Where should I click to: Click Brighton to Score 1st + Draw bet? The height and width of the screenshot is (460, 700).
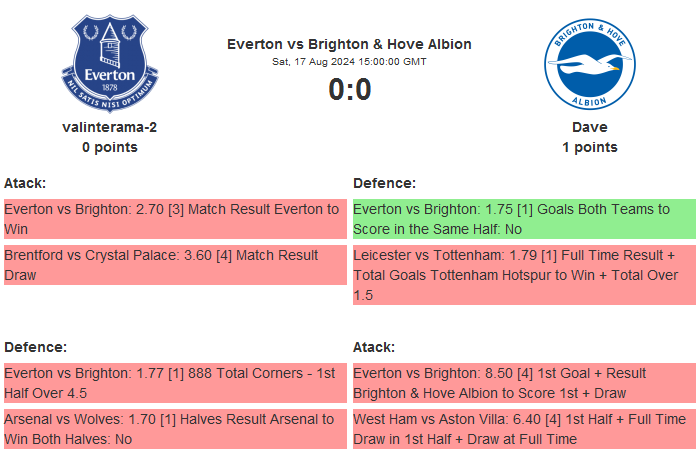click(523, 383)
